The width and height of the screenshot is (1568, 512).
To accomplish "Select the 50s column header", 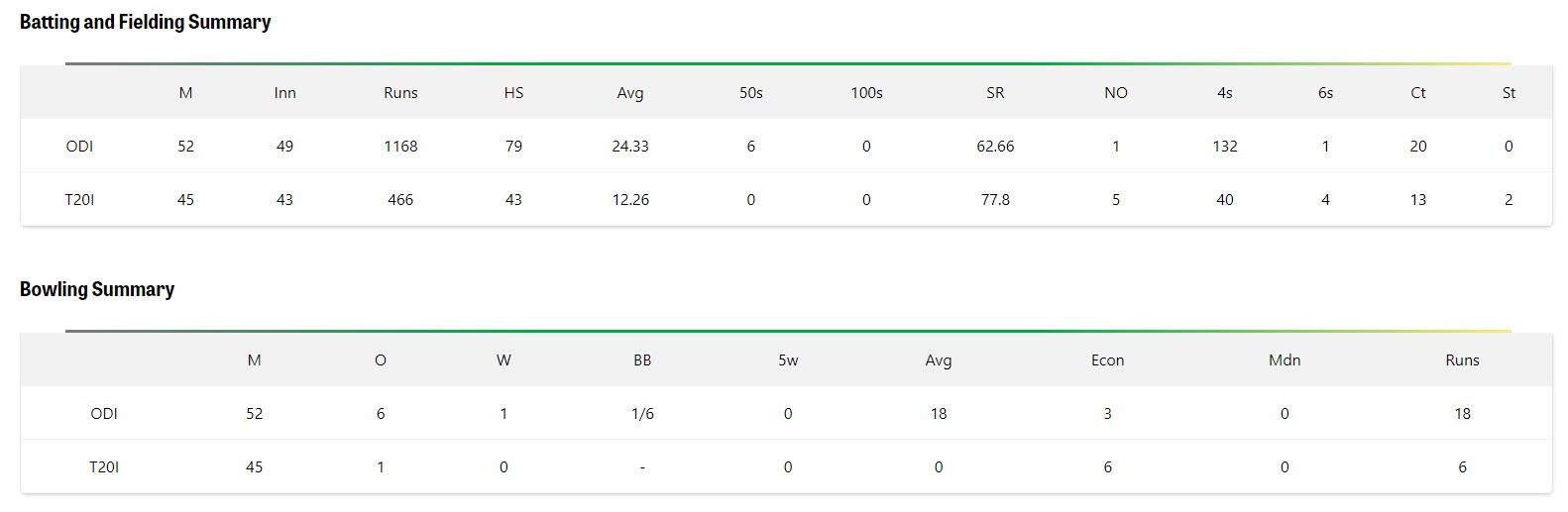I will tap(750, 93).
